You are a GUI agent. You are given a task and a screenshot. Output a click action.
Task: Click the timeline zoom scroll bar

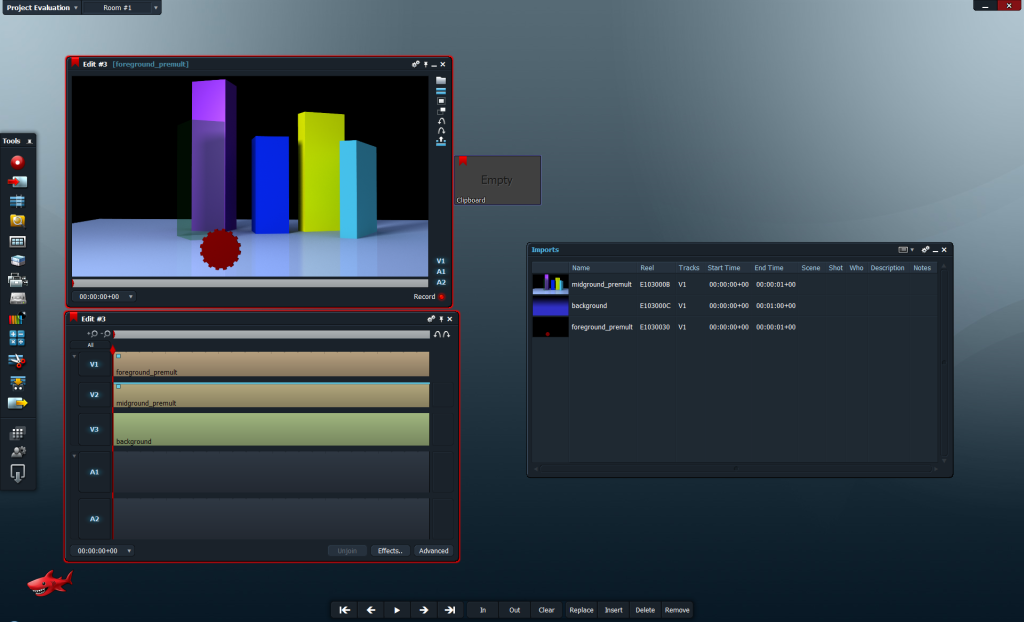(x=272, y=335)
